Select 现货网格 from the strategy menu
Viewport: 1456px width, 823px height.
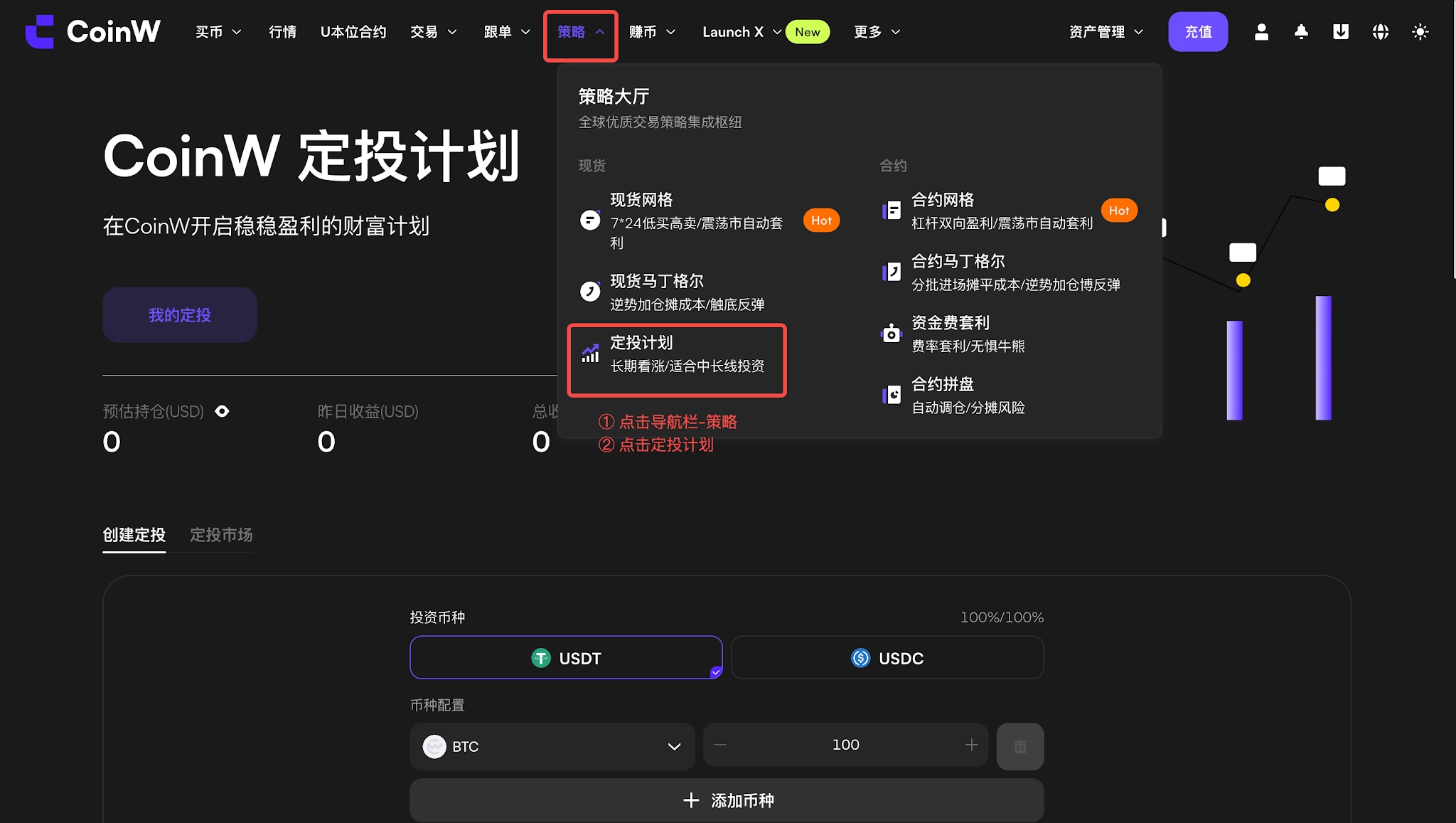coord(710,220)
